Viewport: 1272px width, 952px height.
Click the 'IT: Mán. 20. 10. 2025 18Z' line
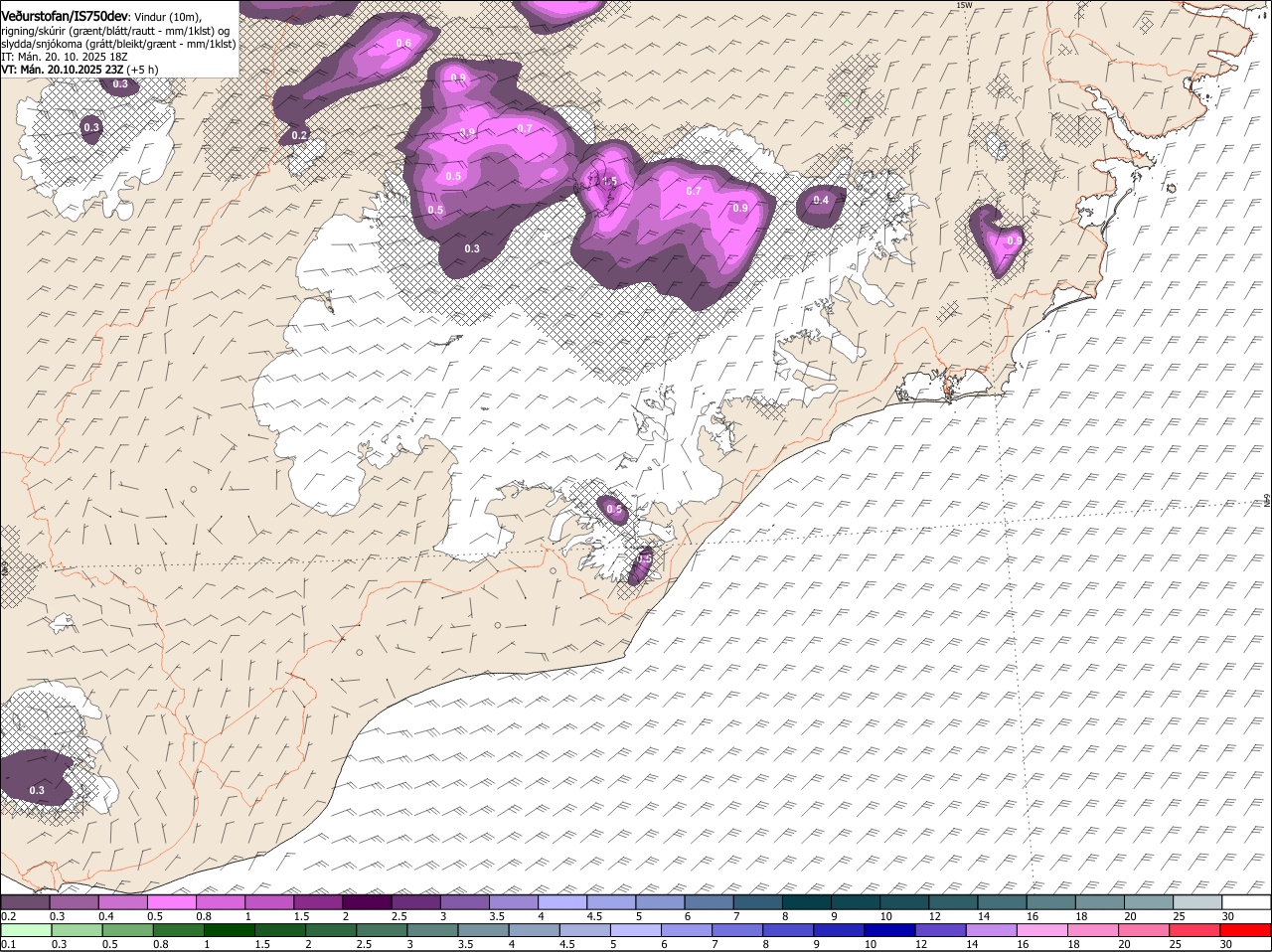pyautogui.click(x=65, y=57)
